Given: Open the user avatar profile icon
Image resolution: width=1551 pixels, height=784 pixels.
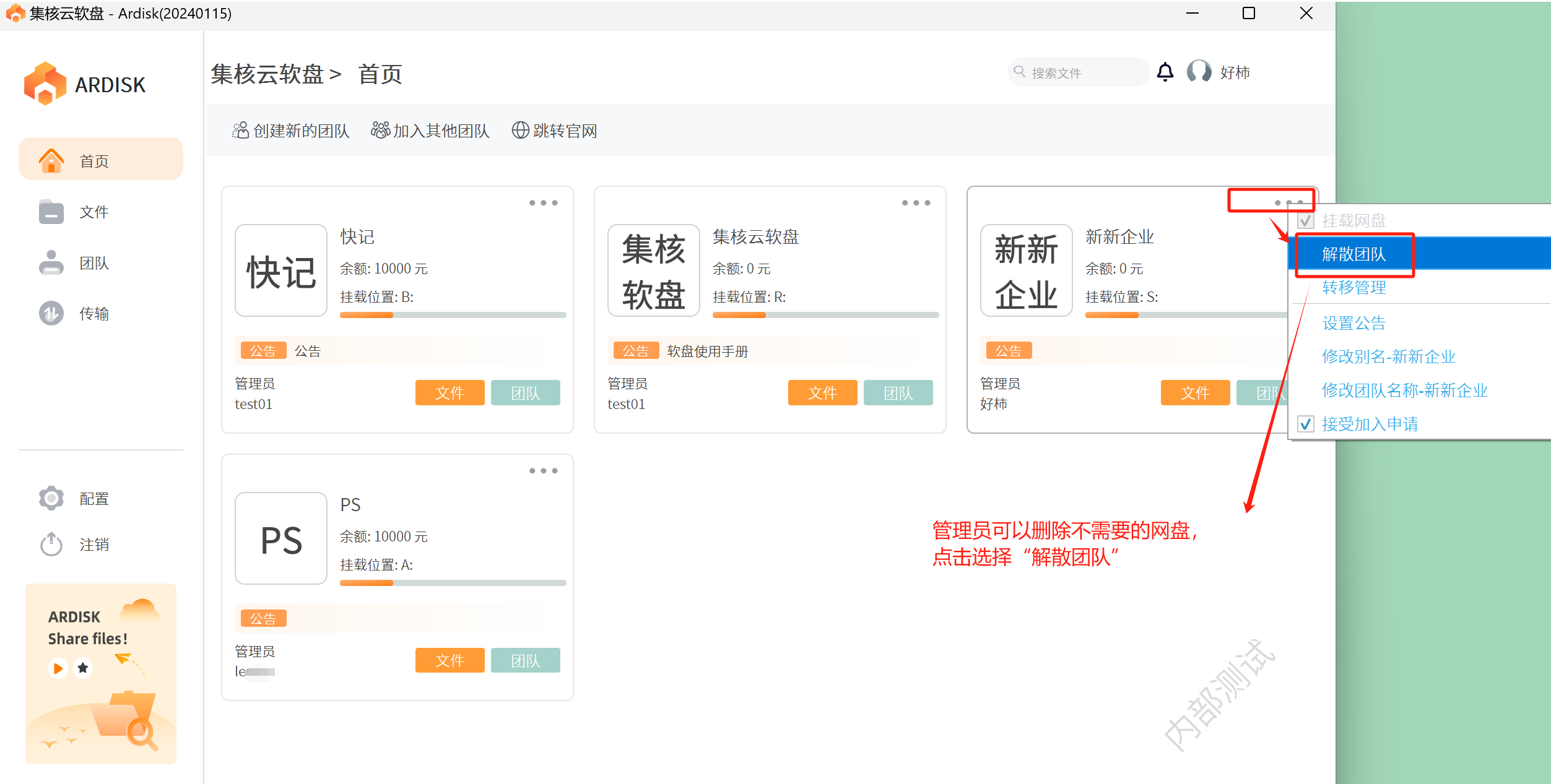Looking at the screenshot, I should (1199, 72).
